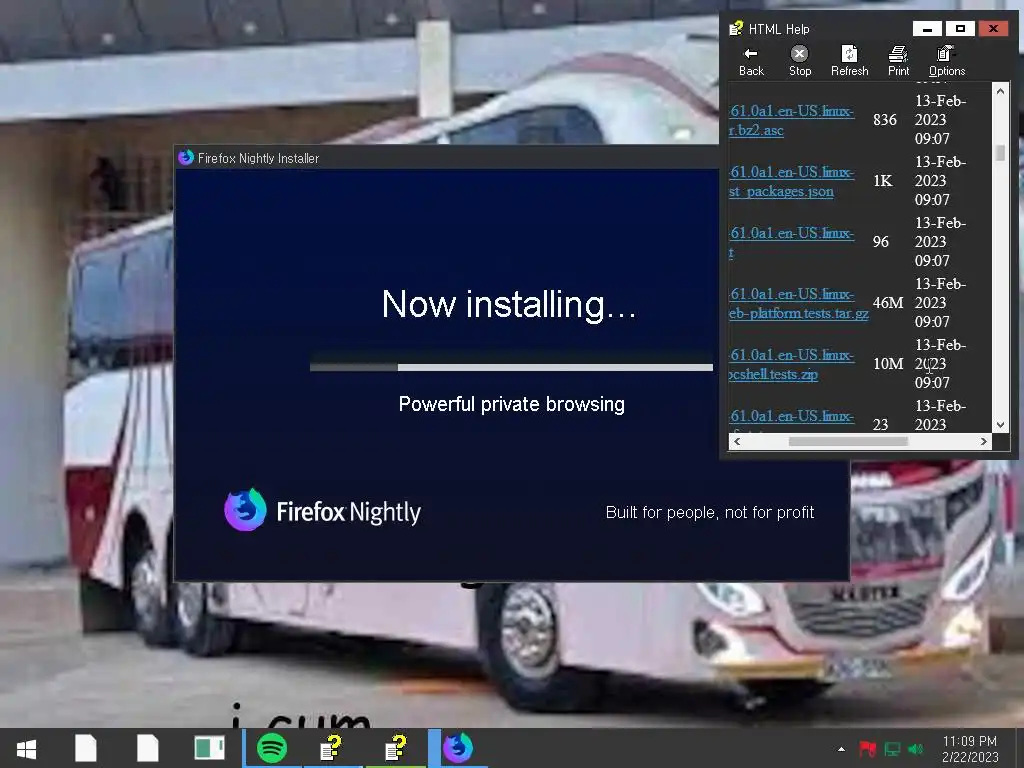Click the HTML Help scroll up arrow

pos(1000,91)
